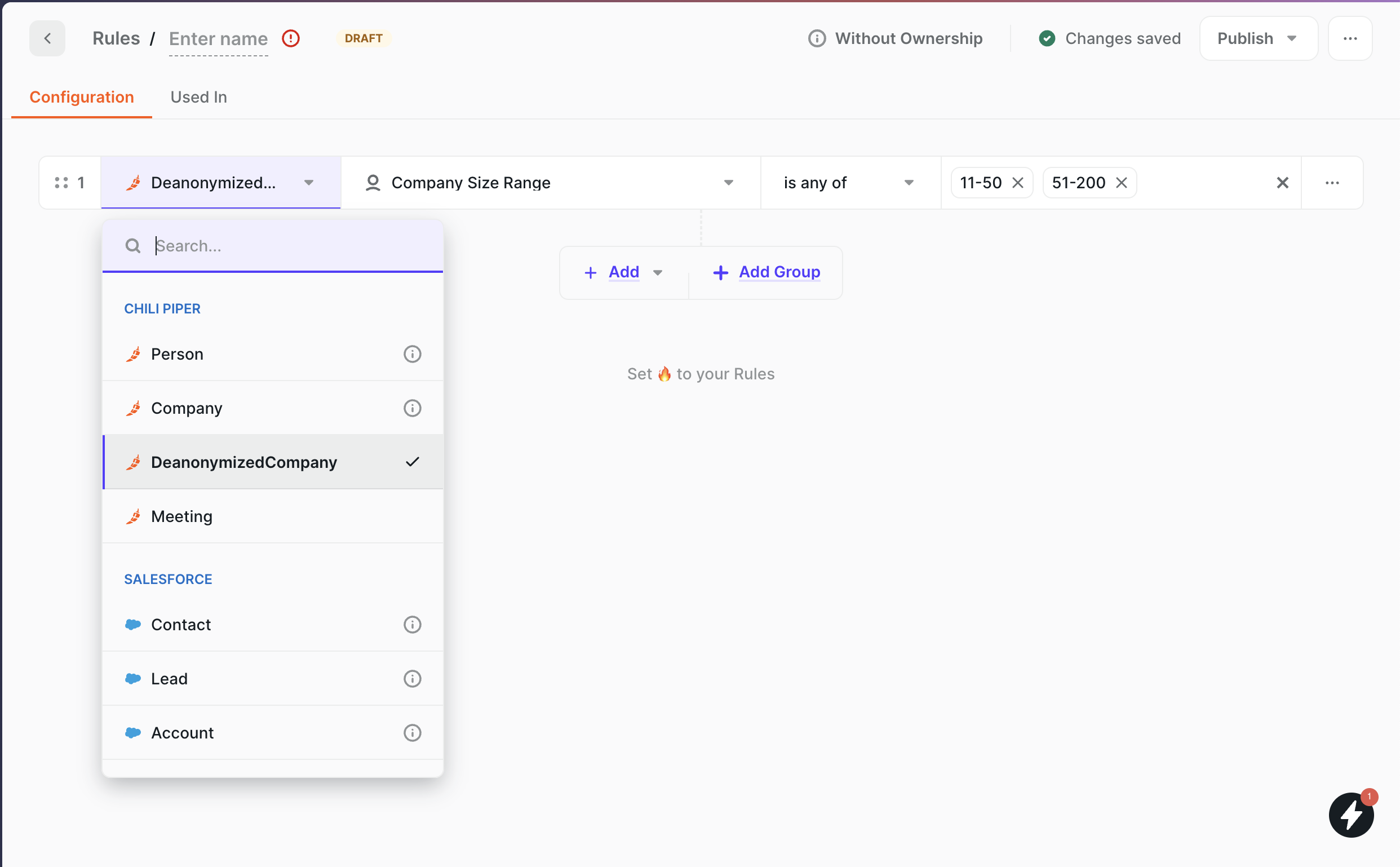Open info icon next to Person

(412, 354)
